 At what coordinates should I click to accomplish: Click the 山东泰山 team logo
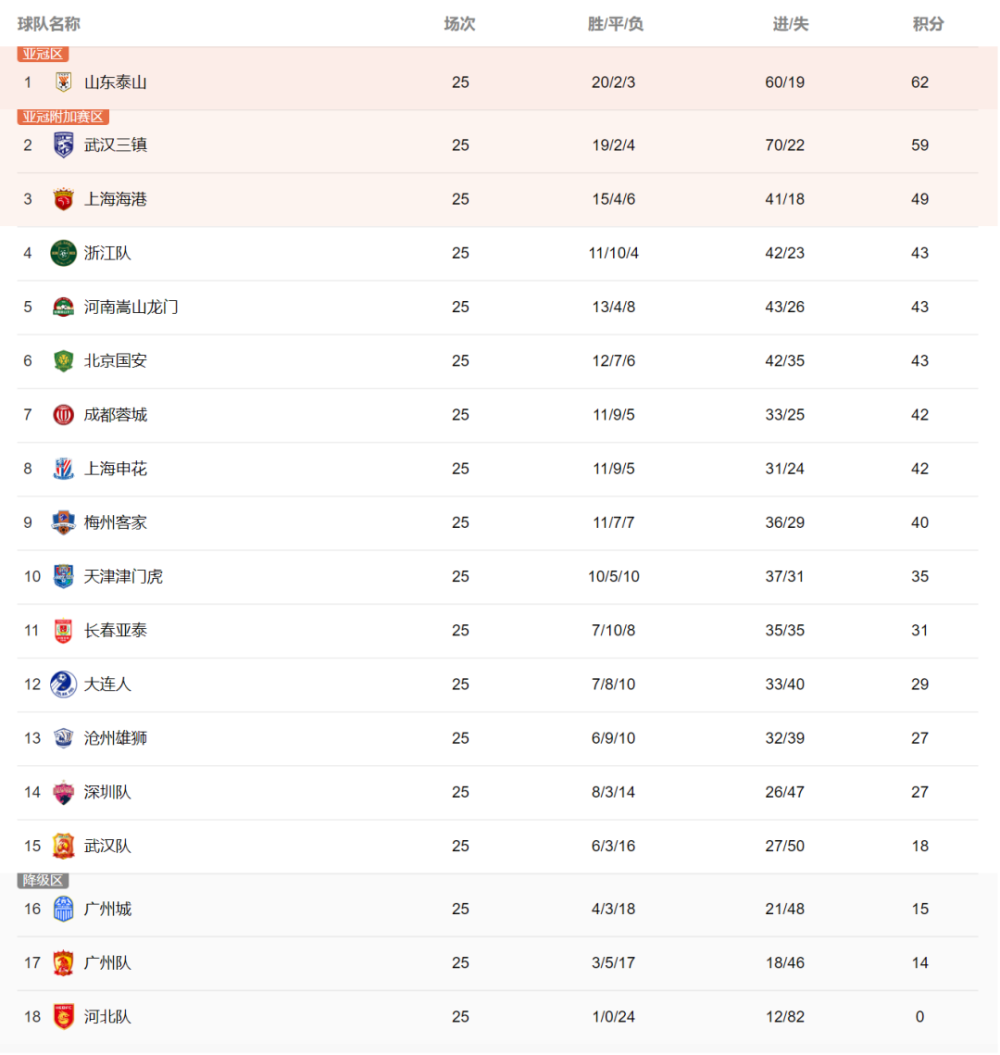click(x=63, y=82)
